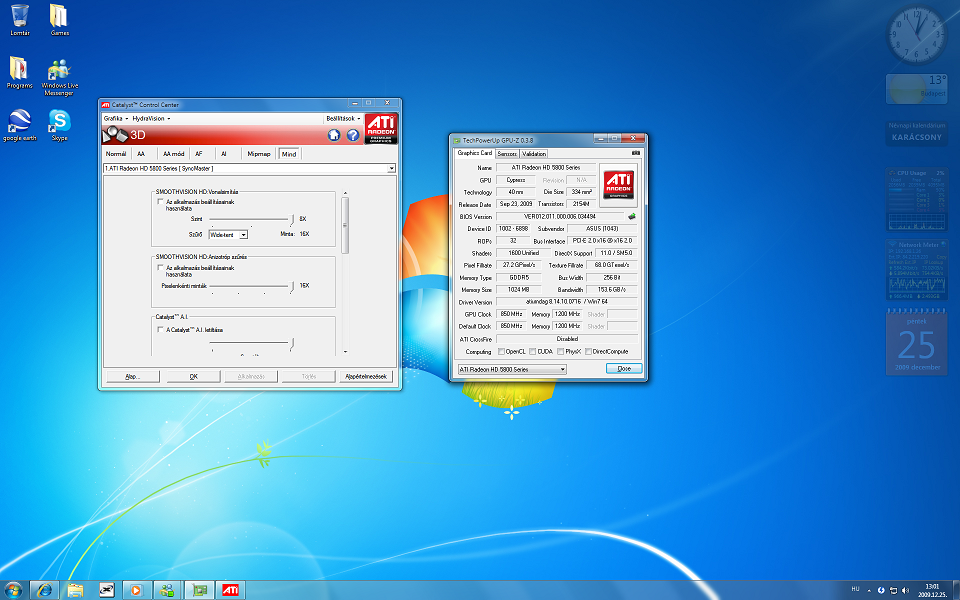The width and height of the screenshot is (960, 600).
Task: Select the AI tab in Catalyst 3D
Action: click(x=223, y=154)
